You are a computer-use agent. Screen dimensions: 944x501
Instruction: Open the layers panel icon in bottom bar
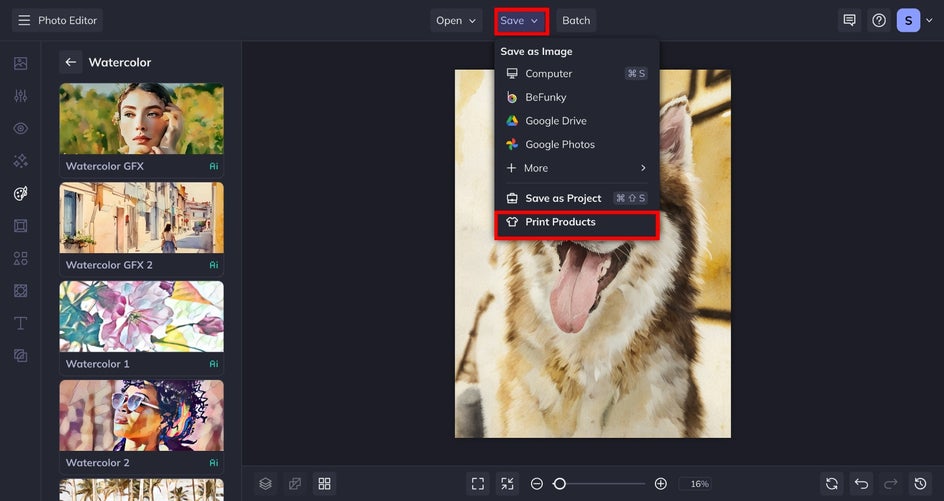click(x=266, y=484)
